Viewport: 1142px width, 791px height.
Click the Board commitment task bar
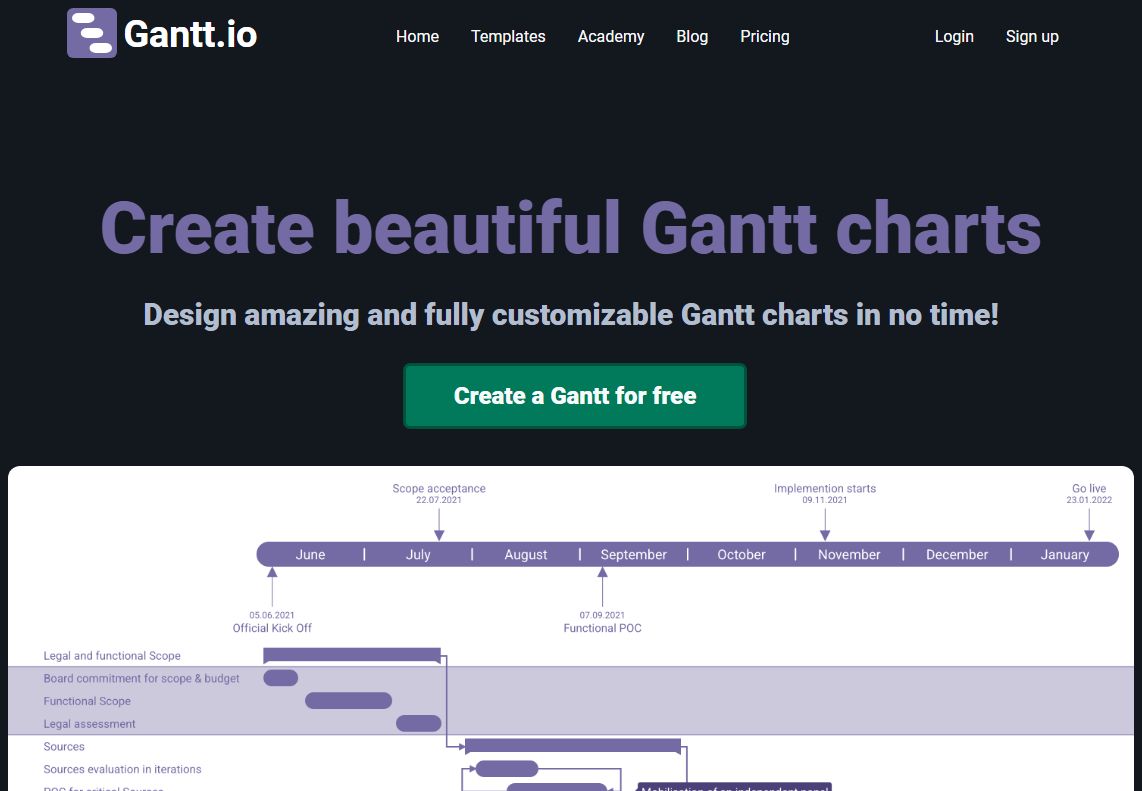click(x=280, y=678)
